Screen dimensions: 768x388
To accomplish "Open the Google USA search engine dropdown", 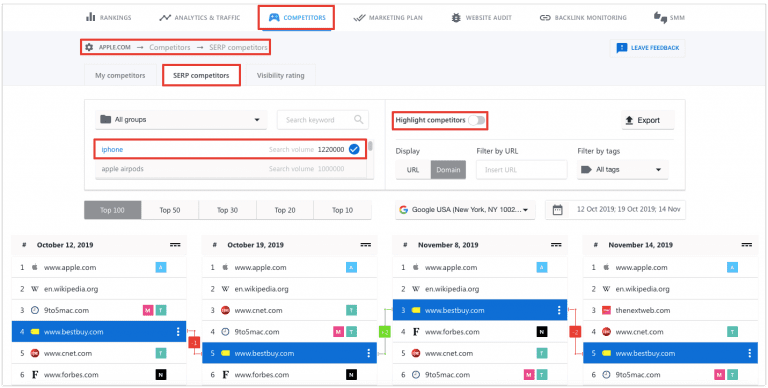I will pos(465,210).
